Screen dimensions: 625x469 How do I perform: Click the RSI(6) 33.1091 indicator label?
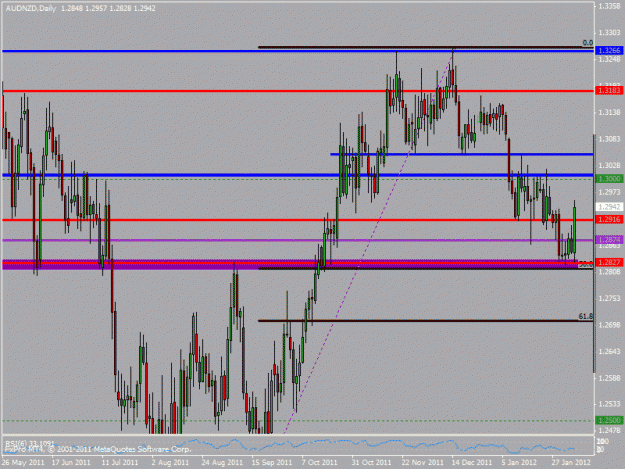coord(29,443)
